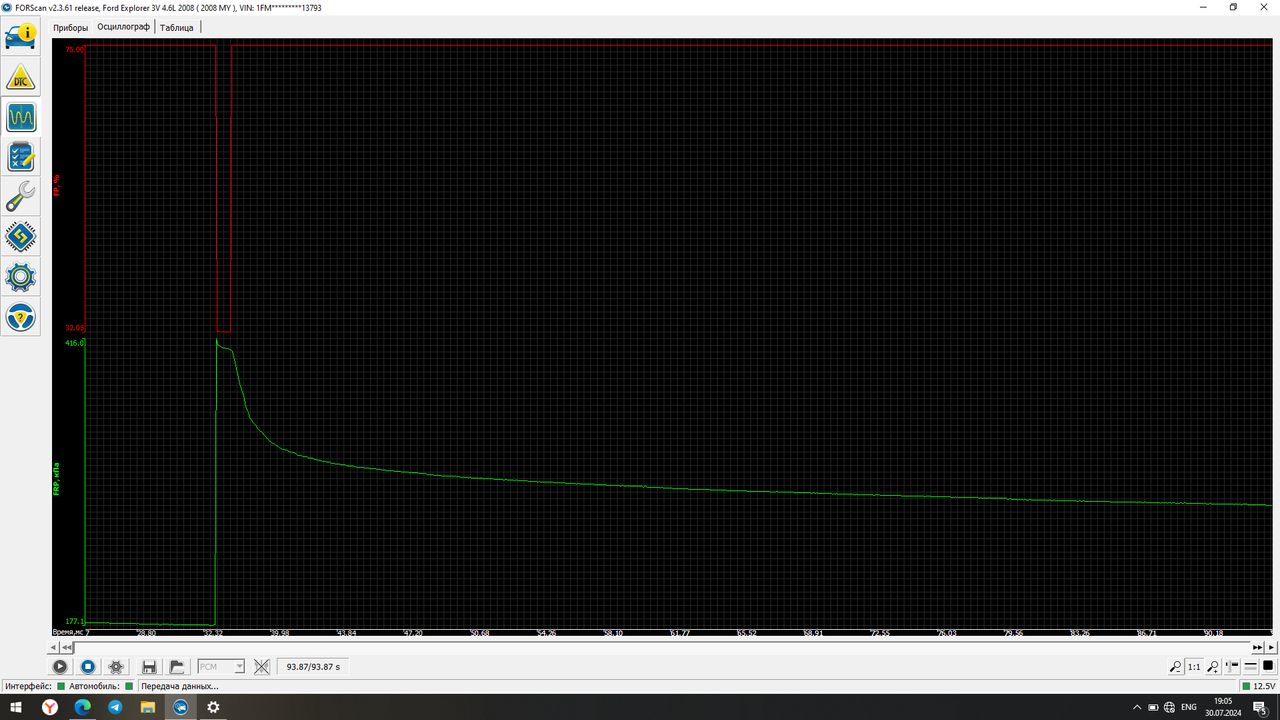1280x720 pixels.
Task: Click the FORScan taskbar icon
Action: 181,707
